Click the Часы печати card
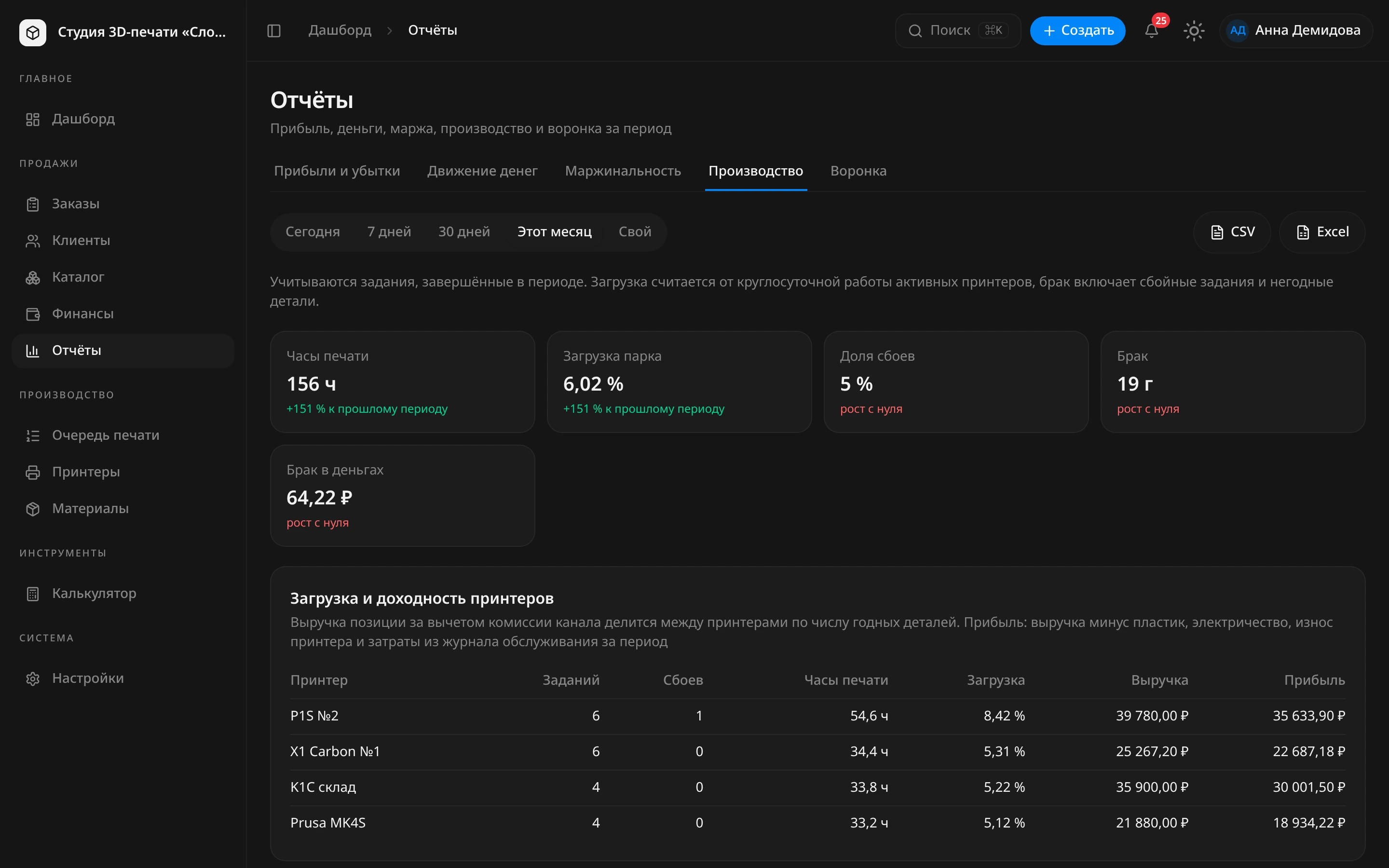This screenshot has width=1389, height=868. pyautogui.click(x=402, y=382)
